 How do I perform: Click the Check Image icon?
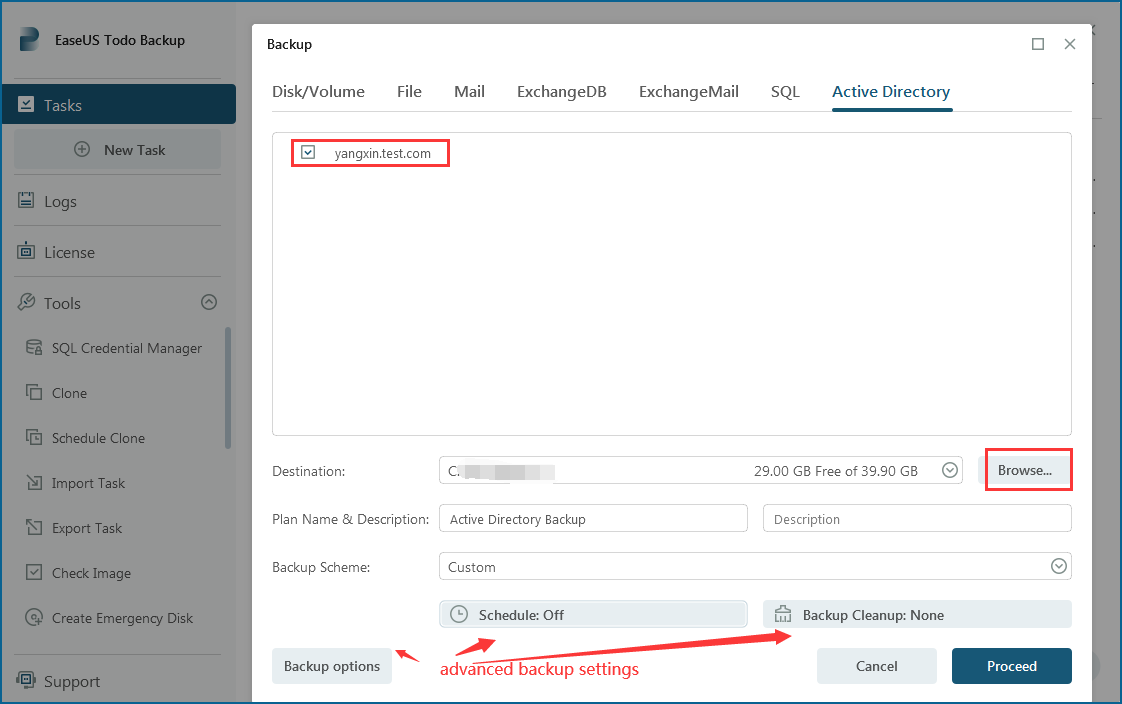(34, 573)
